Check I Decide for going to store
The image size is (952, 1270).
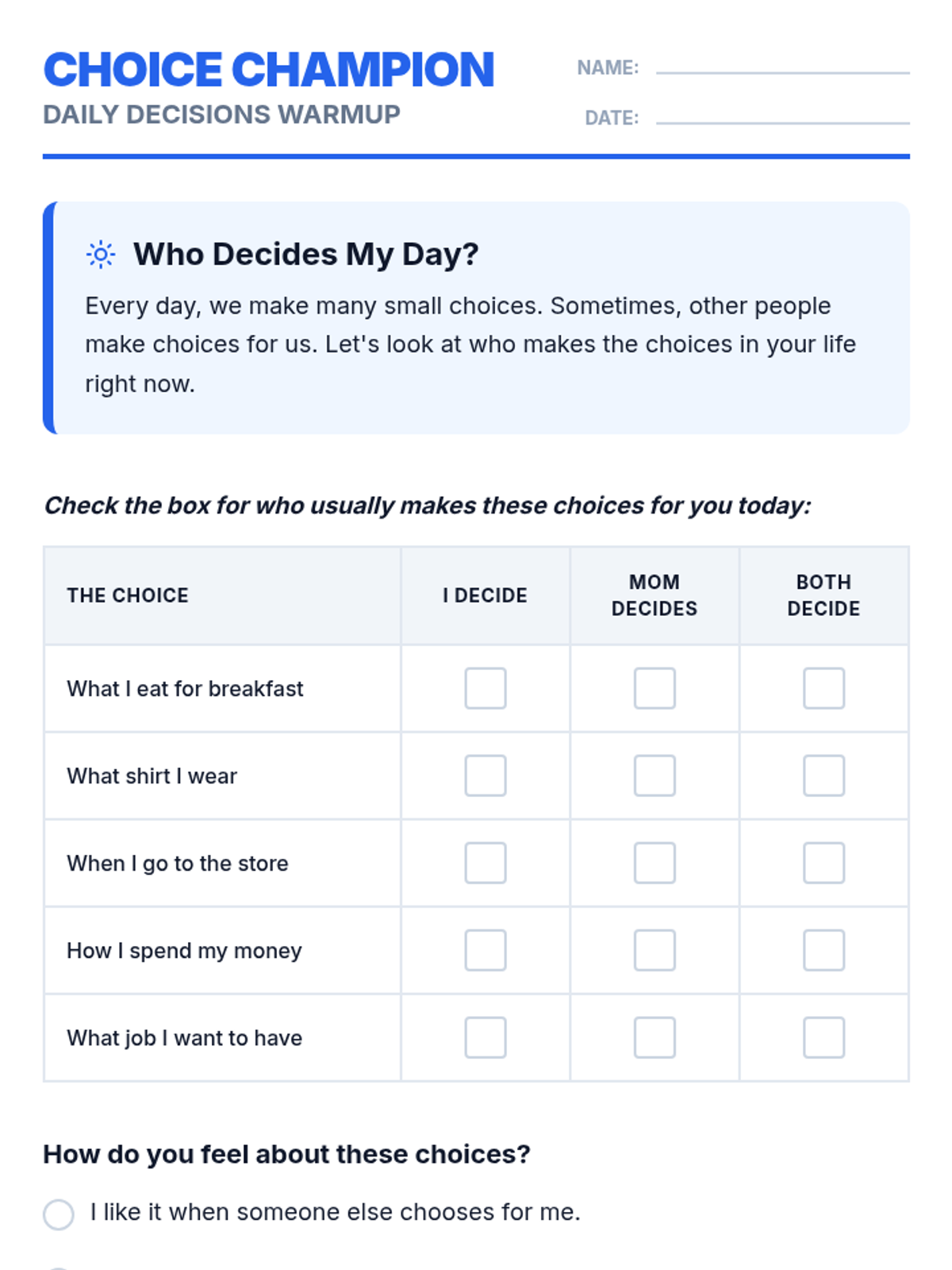click(486, 863)
